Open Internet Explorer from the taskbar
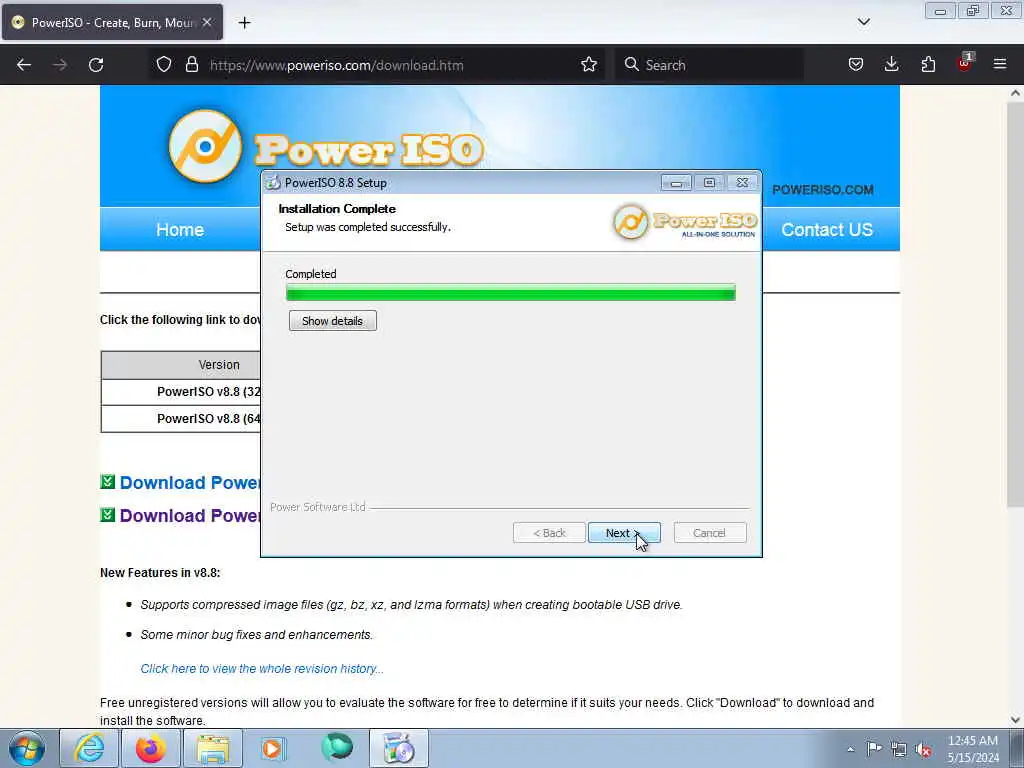The width and height of the screenshot is (1024, 768). click(89, 748)
